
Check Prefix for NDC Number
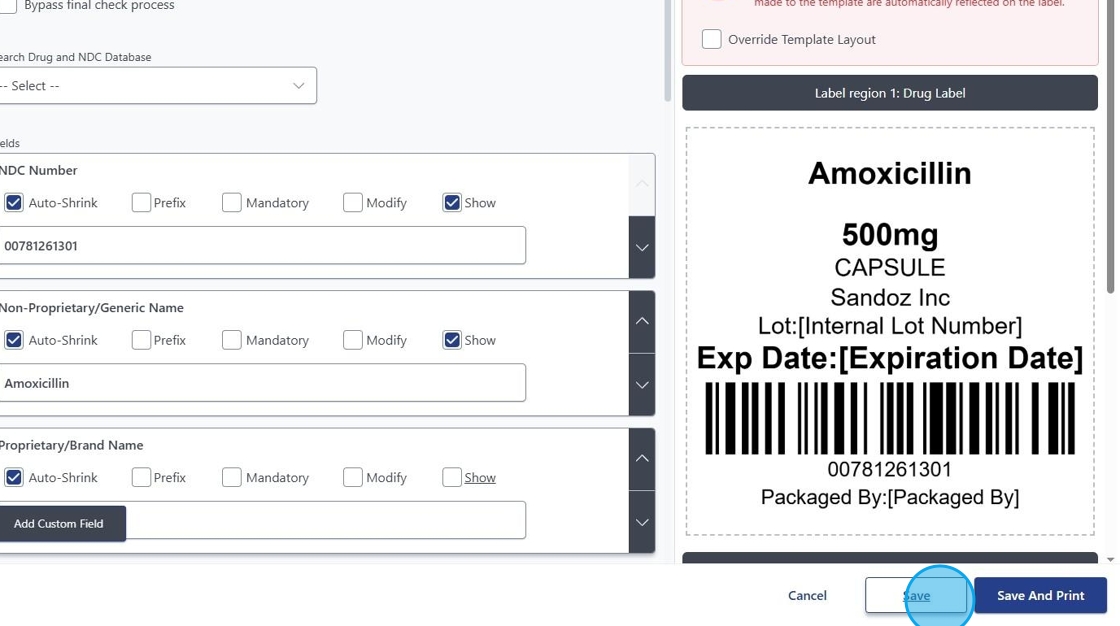pyautogui.click(x=141, y=202)
